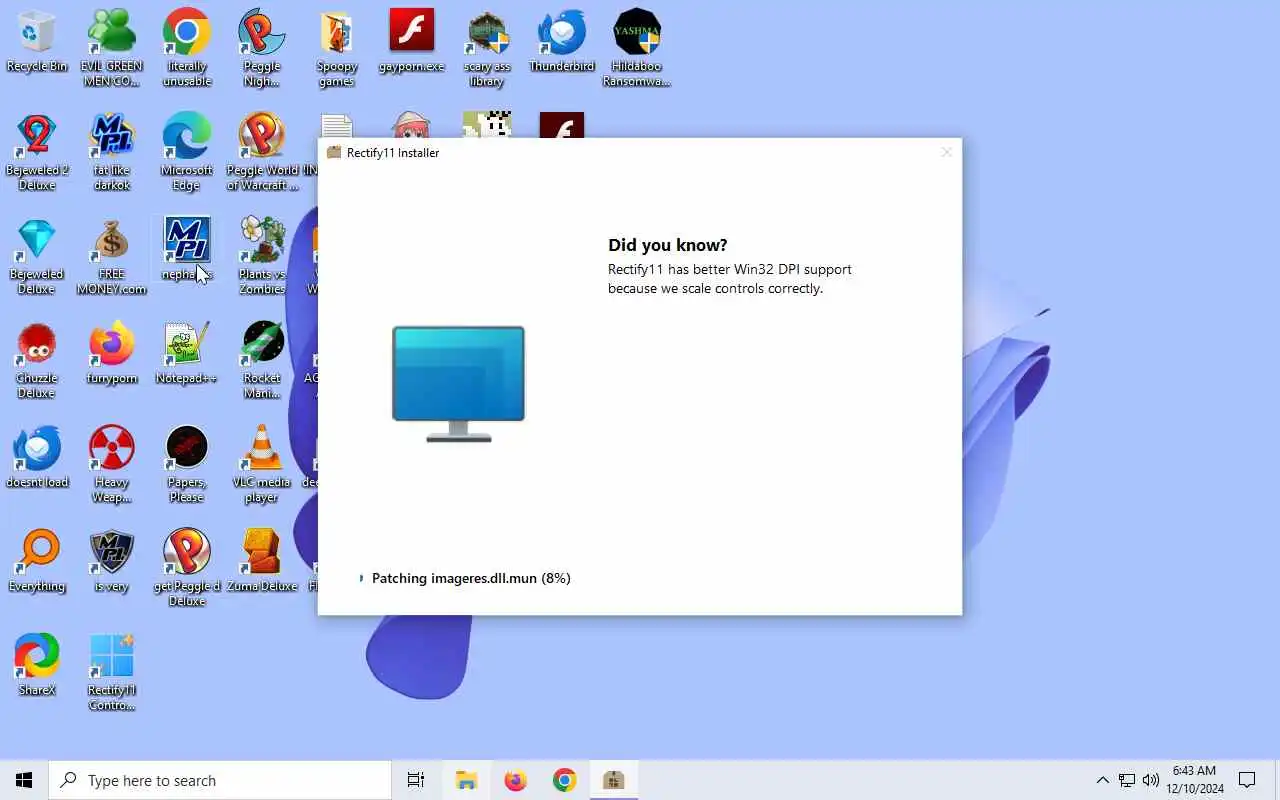The height and width of the screenshot is (800, 1280).
Task: Click the Did you know? heading
Action: pyautogui.click(x=668, y=245)
